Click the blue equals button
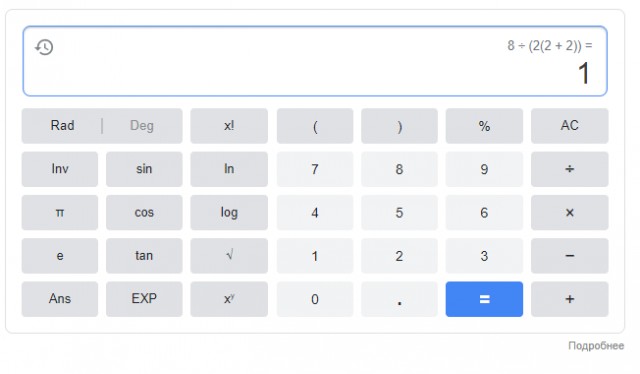 [x=484, y=299]
